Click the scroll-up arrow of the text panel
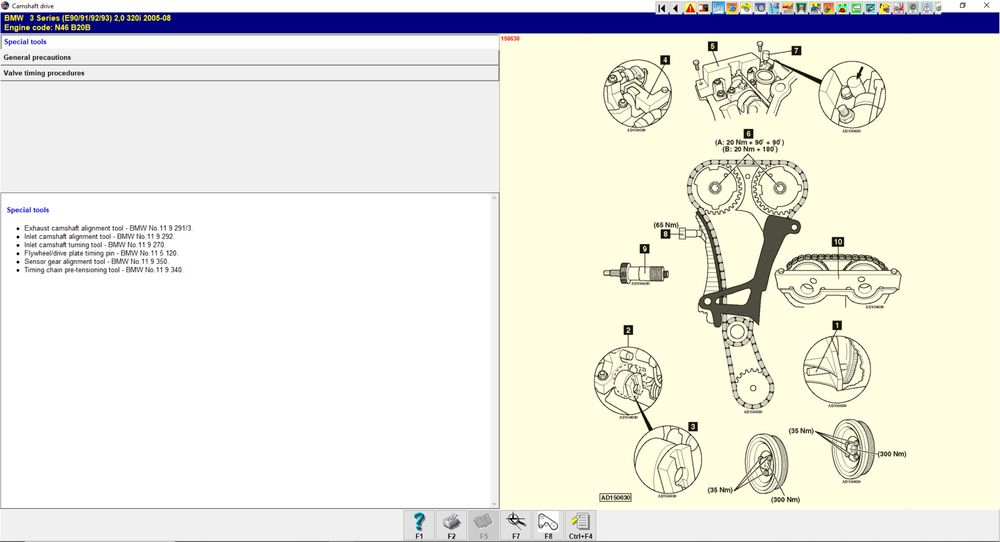The image size is (1000, 542). (x=494, y=198)
